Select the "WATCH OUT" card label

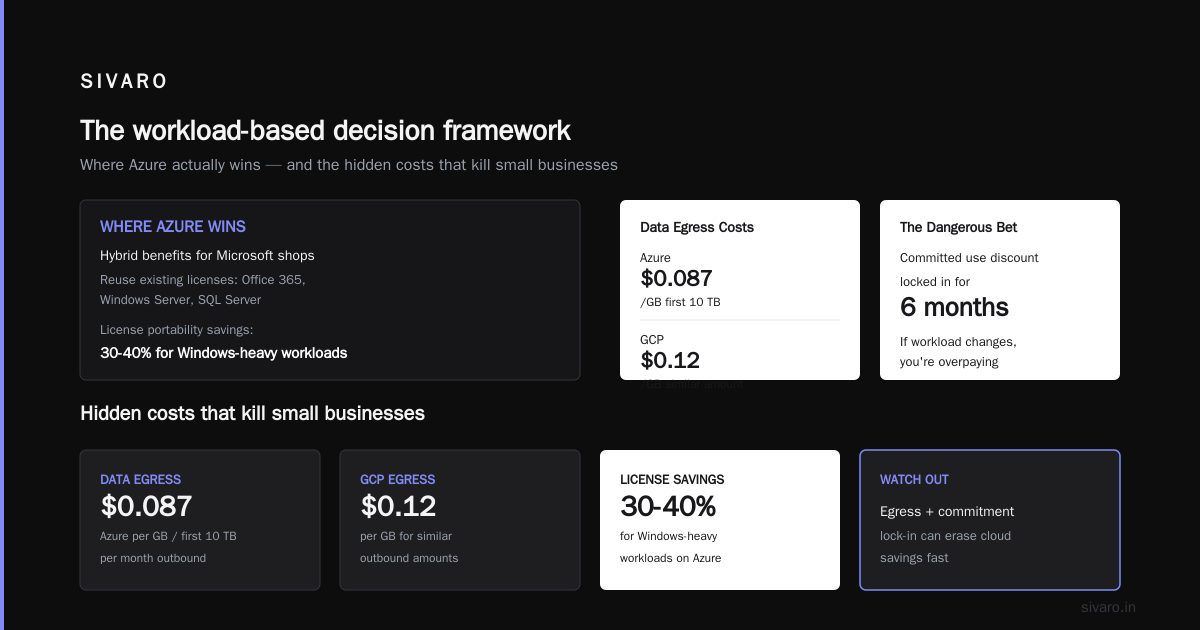(914, 480)
